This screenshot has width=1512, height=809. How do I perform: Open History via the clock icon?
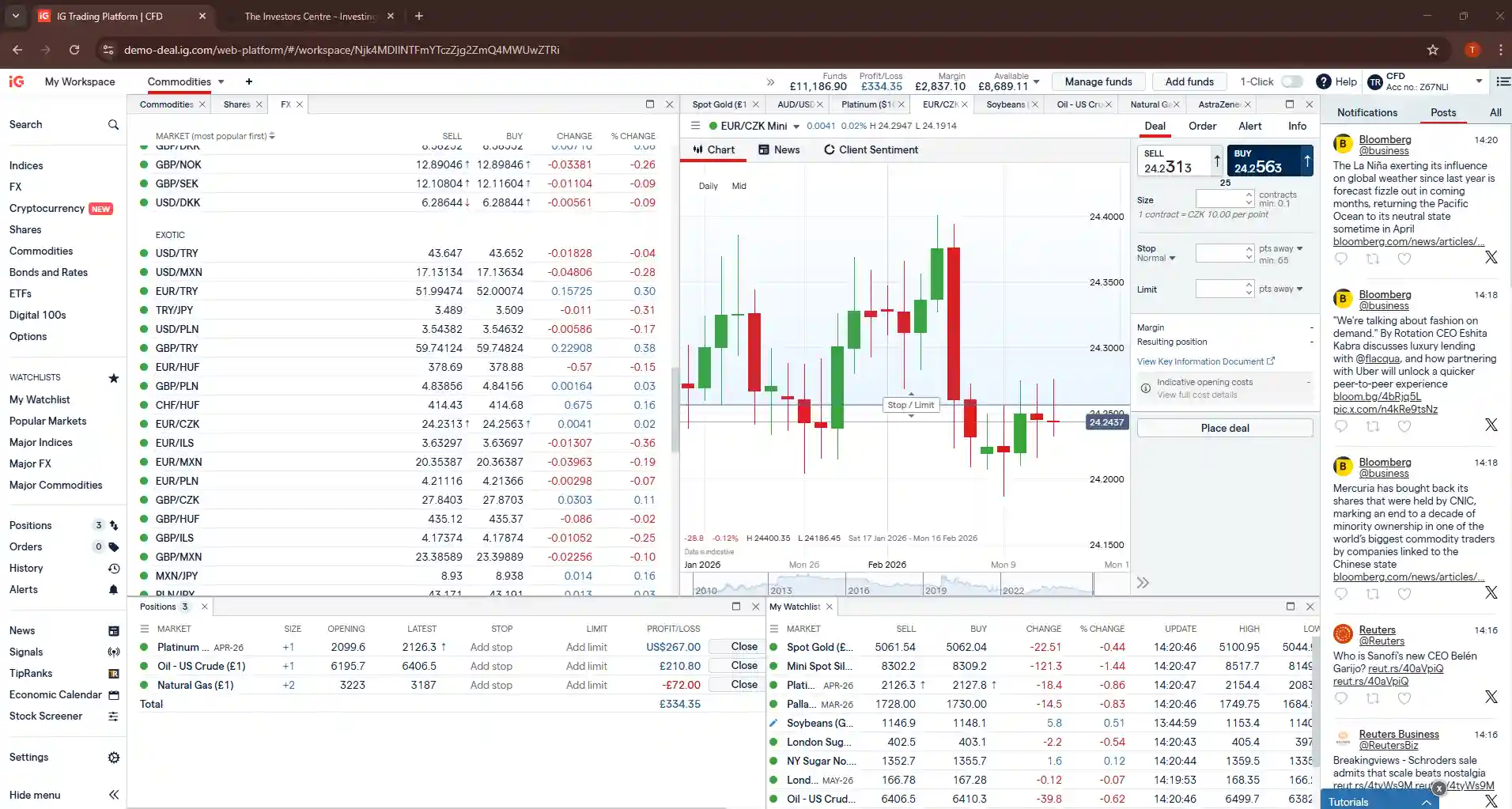[113, 568]
